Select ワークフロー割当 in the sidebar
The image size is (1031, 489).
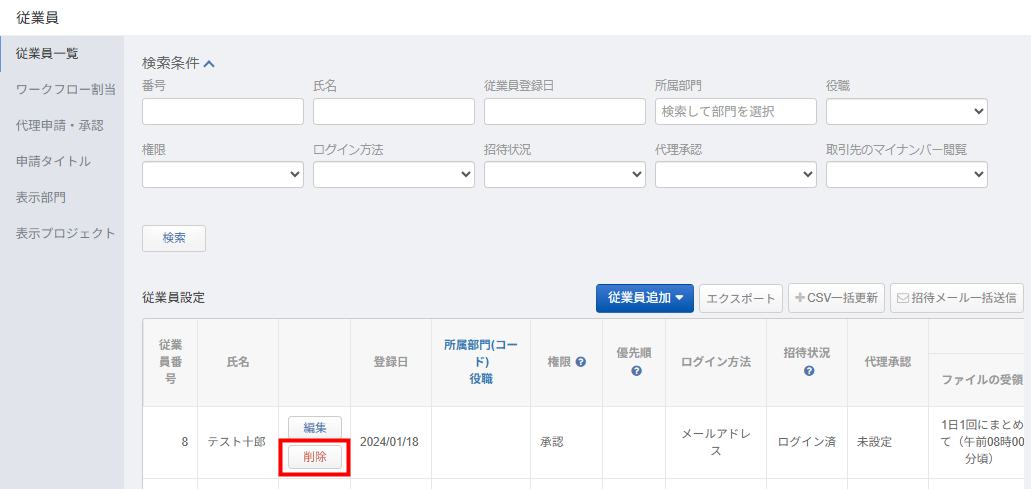66,89
